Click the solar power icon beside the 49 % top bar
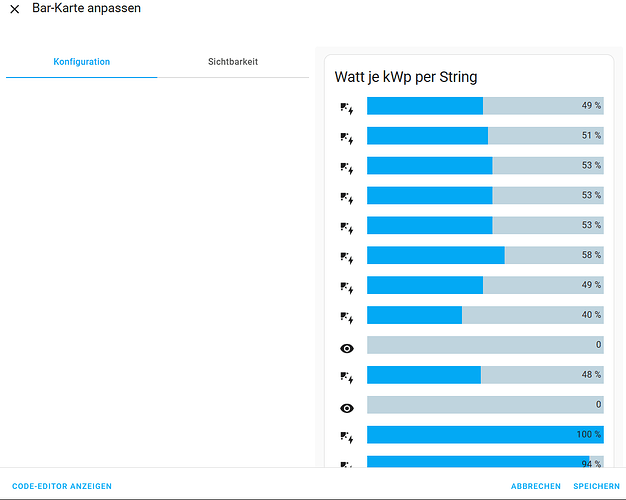The height and width of the screenshot is (500, 626). coord(347,107)
